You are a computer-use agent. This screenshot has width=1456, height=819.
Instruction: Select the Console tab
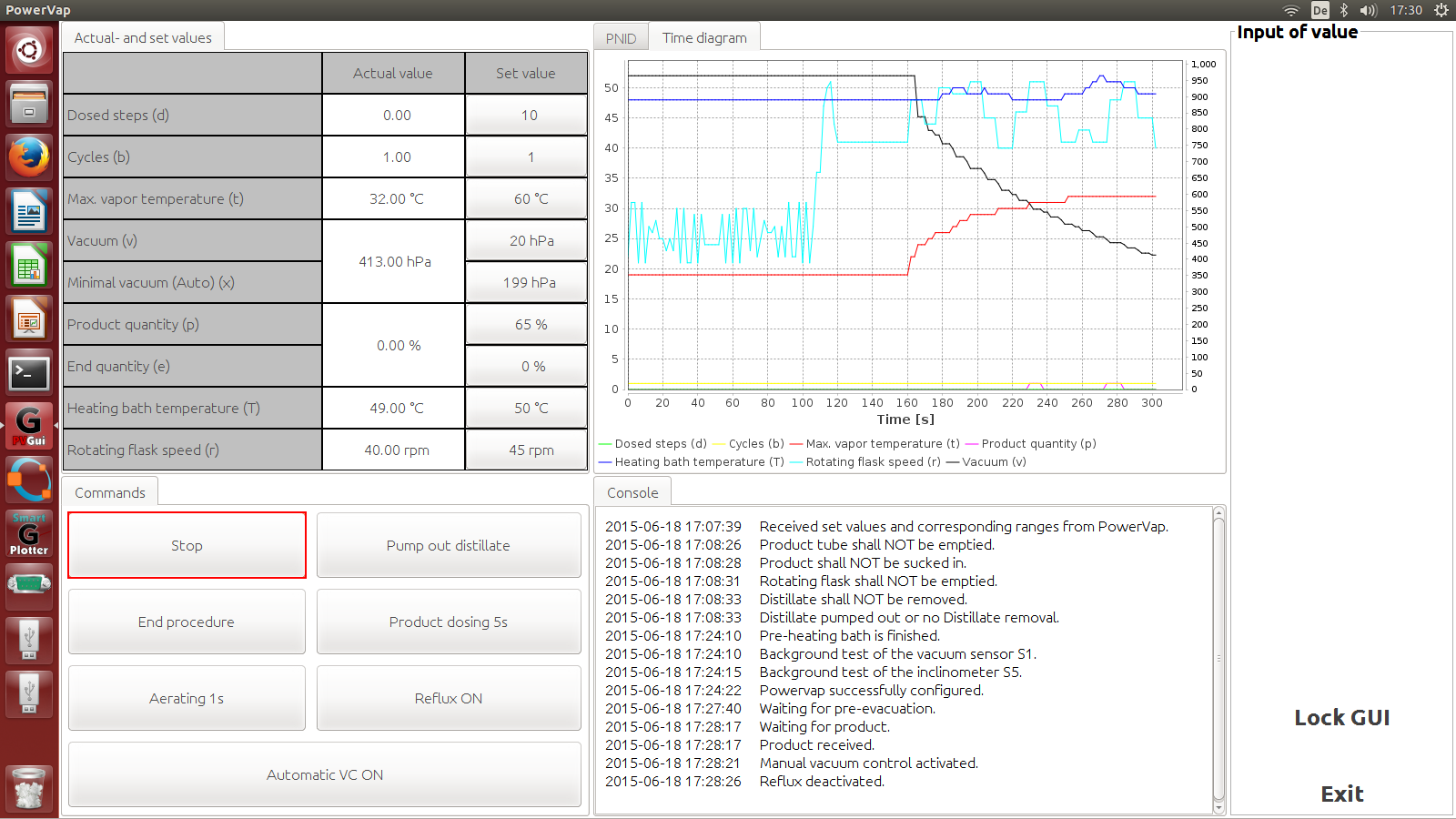[632, 492]
